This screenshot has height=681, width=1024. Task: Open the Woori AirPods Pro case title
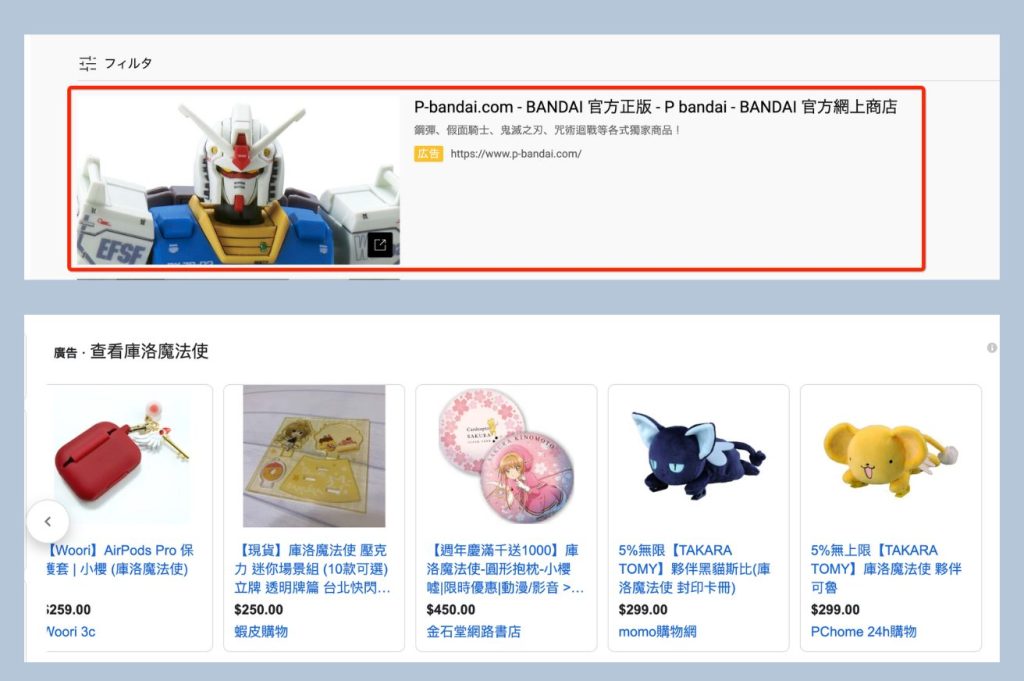coord(120,560)
